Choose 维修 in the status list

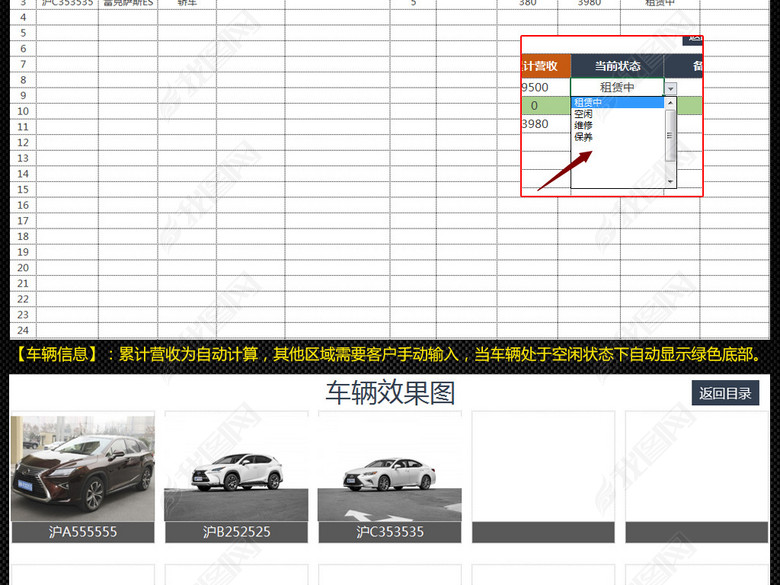tap(617, 125)
